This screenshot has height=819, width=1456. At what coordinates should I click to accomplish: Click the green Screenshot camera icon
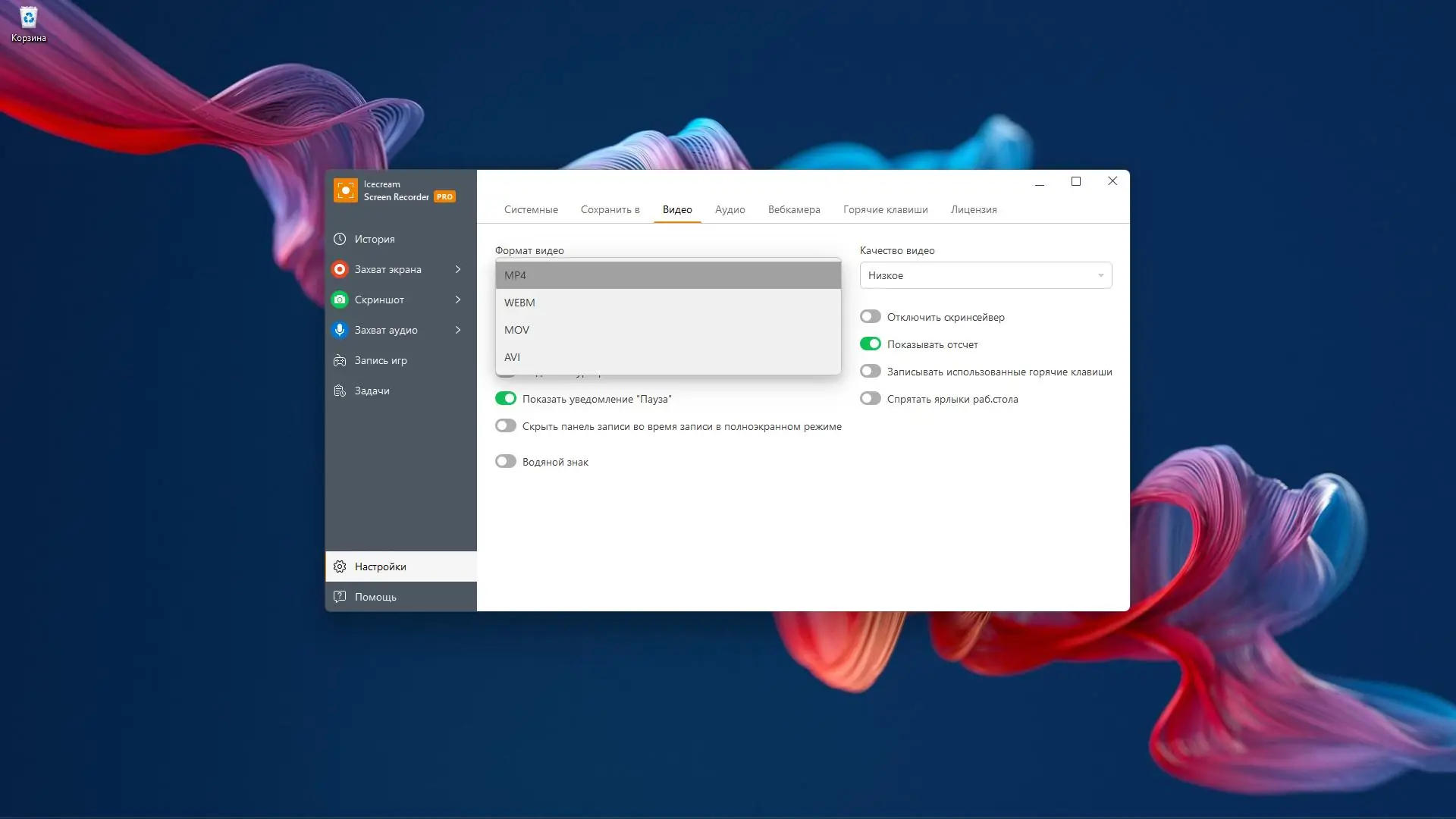coord(340,300)
